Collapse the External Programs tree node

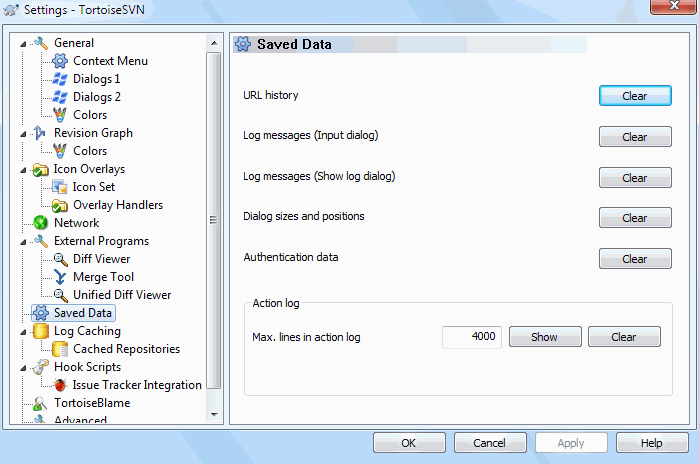click(x=23, y=242)
